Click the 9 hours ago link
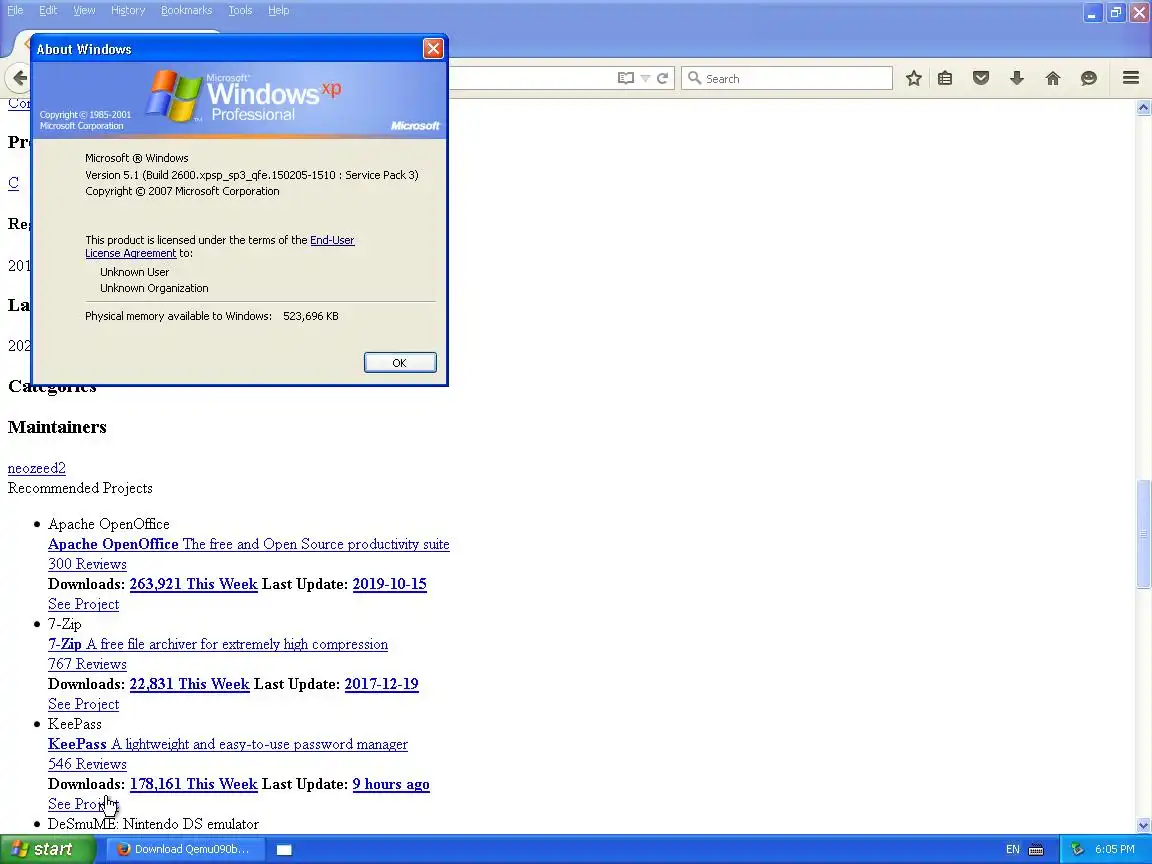The width and height of the screenshot is (1152, 864). click(391, 783)
